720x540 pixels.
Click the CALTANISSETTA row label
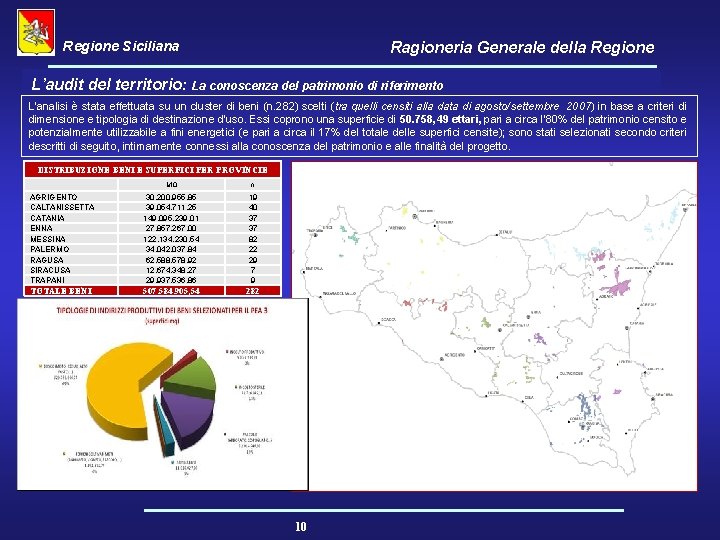tap(62, 207)
